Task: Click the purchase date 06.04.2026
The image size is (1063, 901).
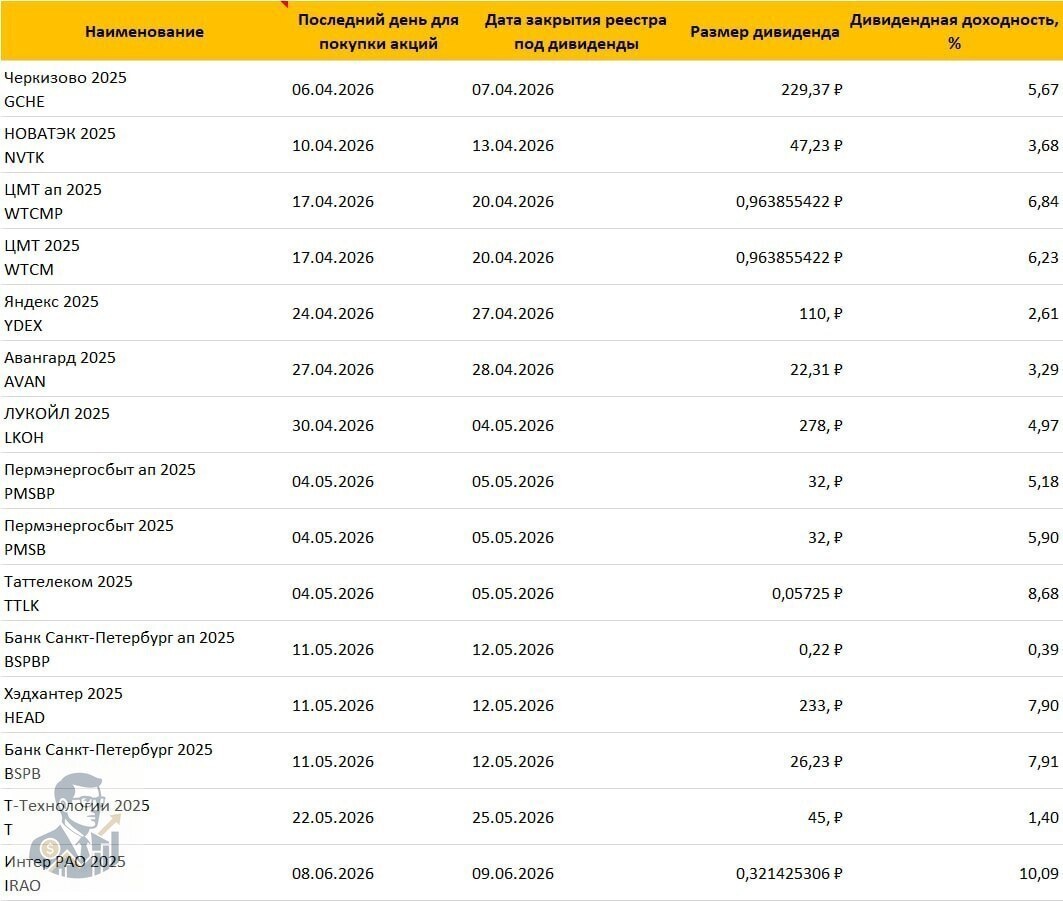Action: [333, 89]
